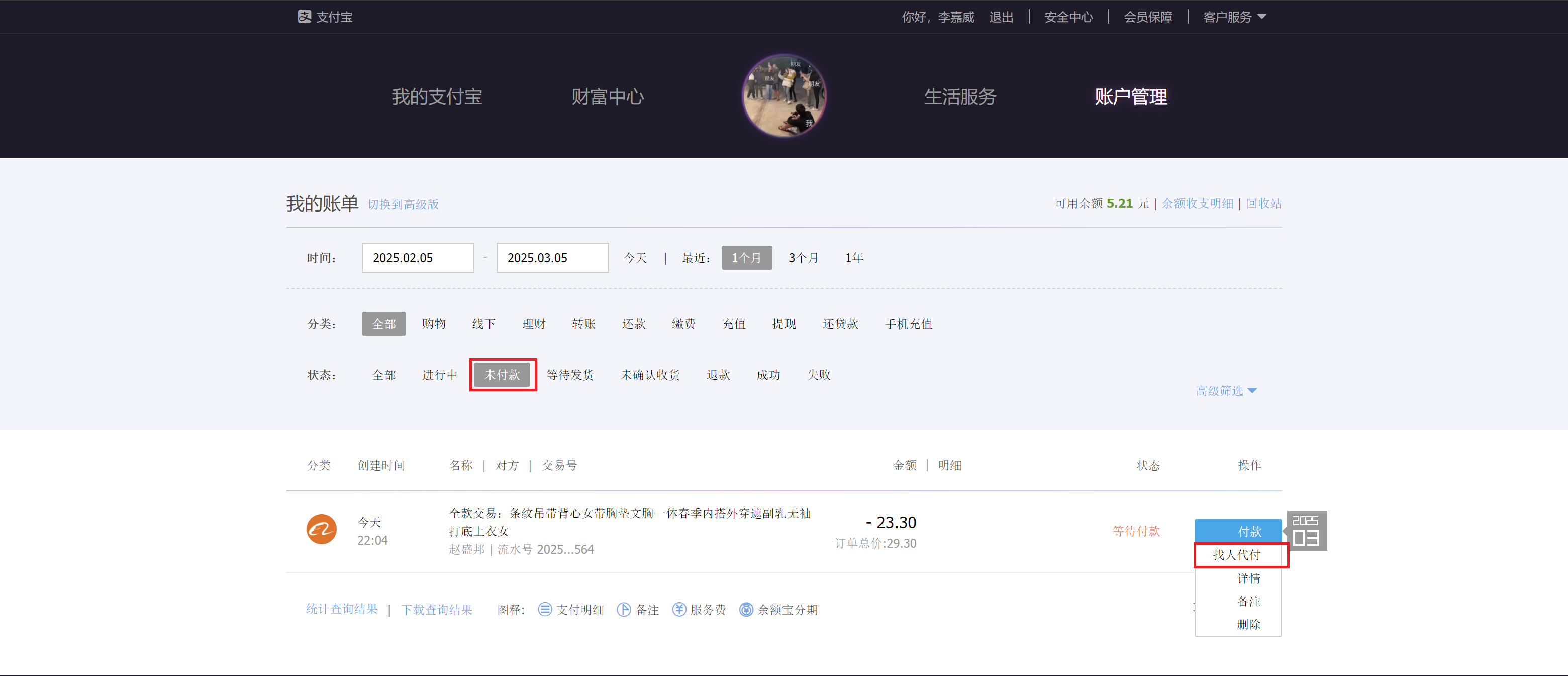Open the 财富中心 navigation tab
This screenshot has width=1568, height=676.
pyautogui.click(x=608, y=97)
